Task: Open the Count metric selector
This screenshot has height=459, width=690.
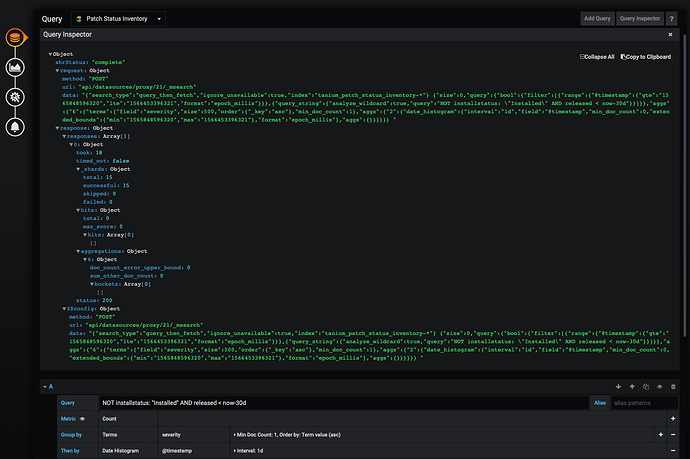Action: pyautogui.click(x=110, y=418)
